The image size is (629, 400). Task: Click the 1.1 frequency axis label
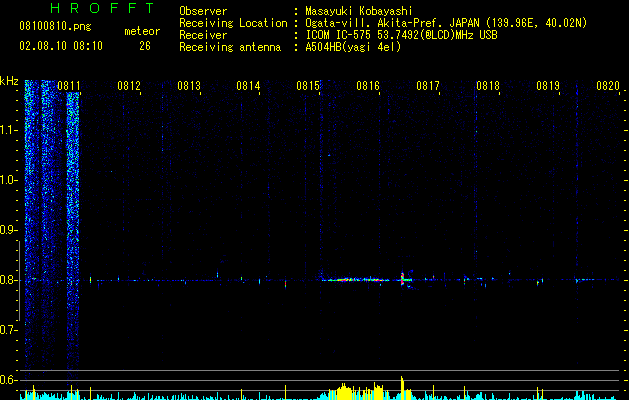coord(8,130)
